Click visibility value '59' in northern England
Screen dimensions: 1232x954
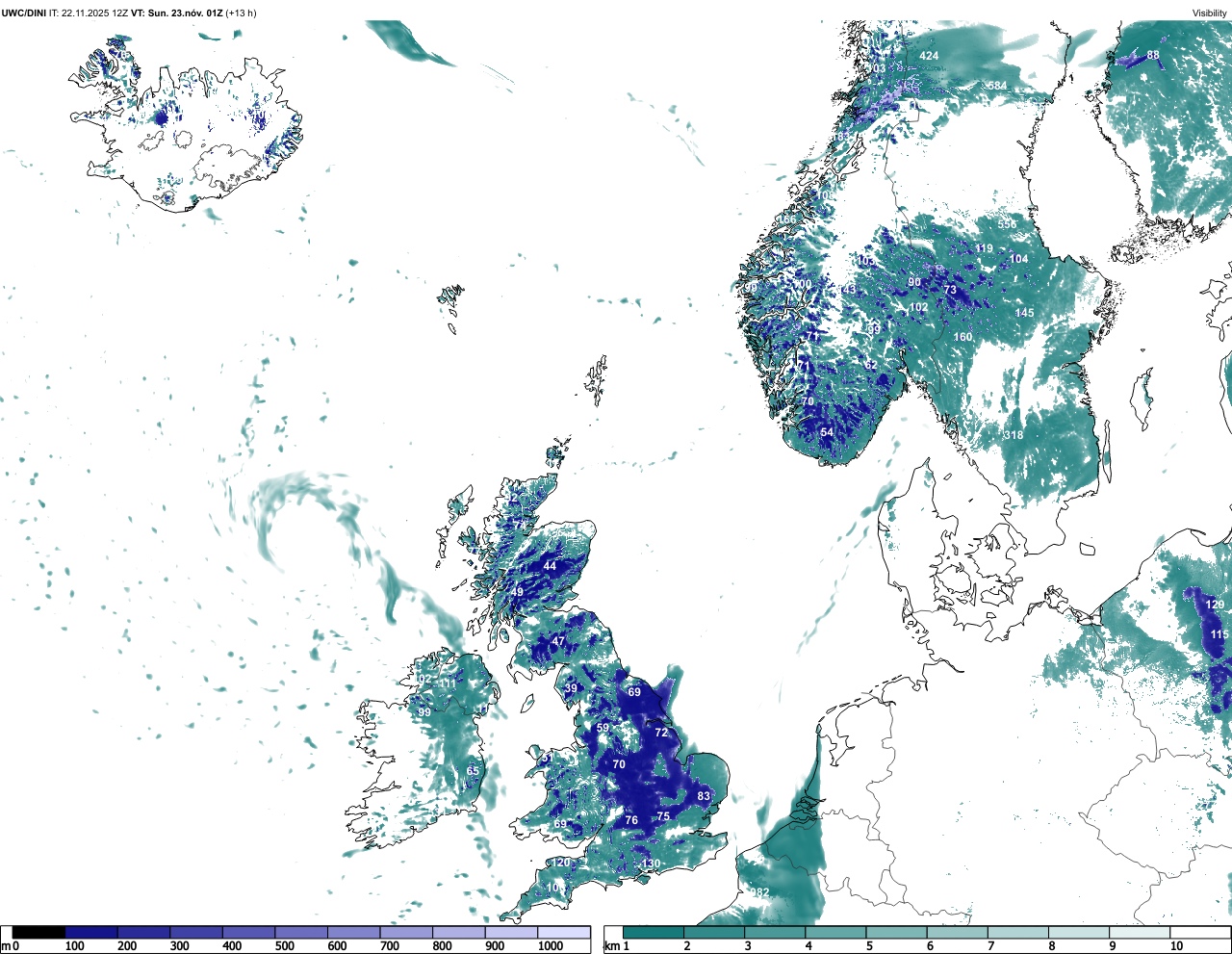(603, 728)
